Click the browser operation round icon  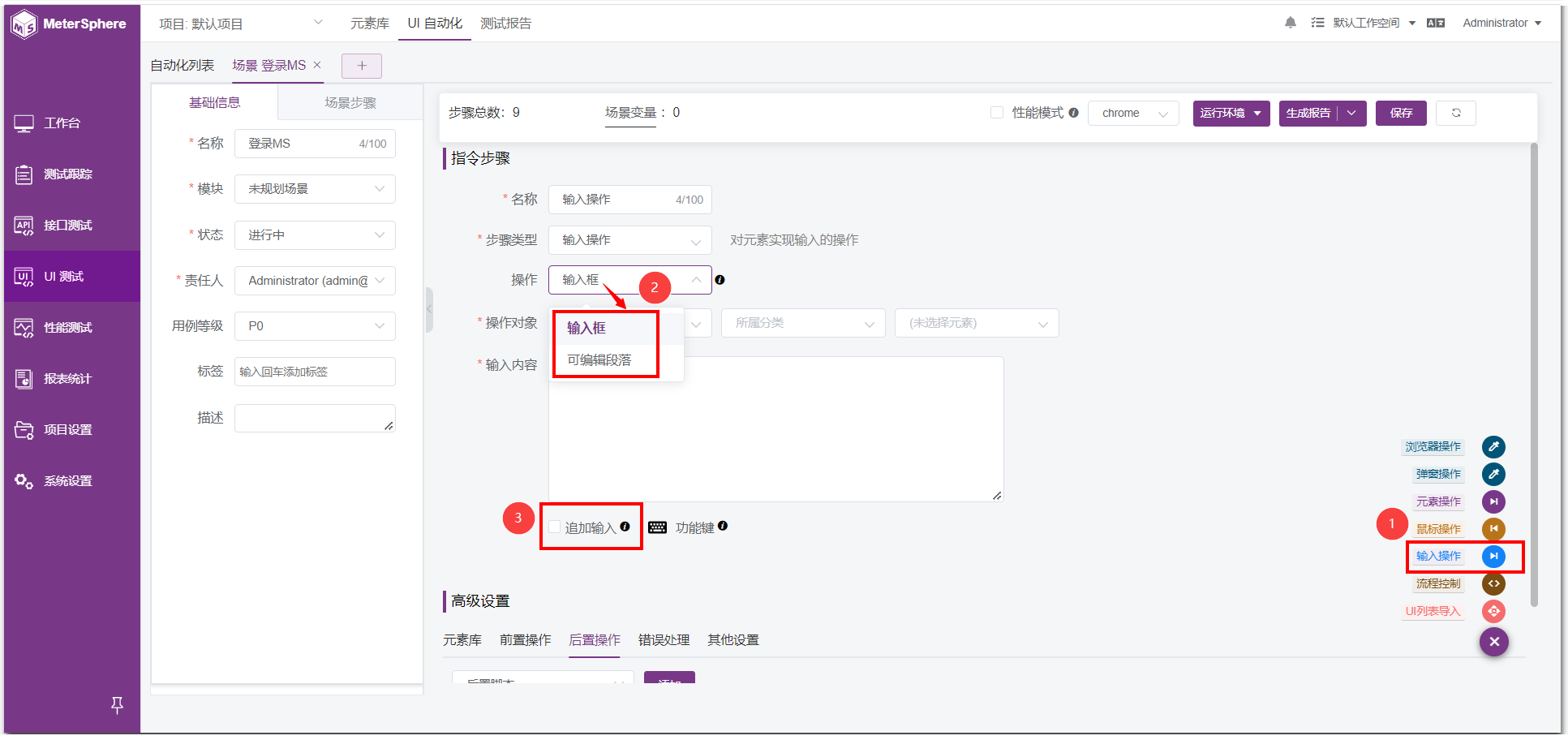(x=1493, y=447)
